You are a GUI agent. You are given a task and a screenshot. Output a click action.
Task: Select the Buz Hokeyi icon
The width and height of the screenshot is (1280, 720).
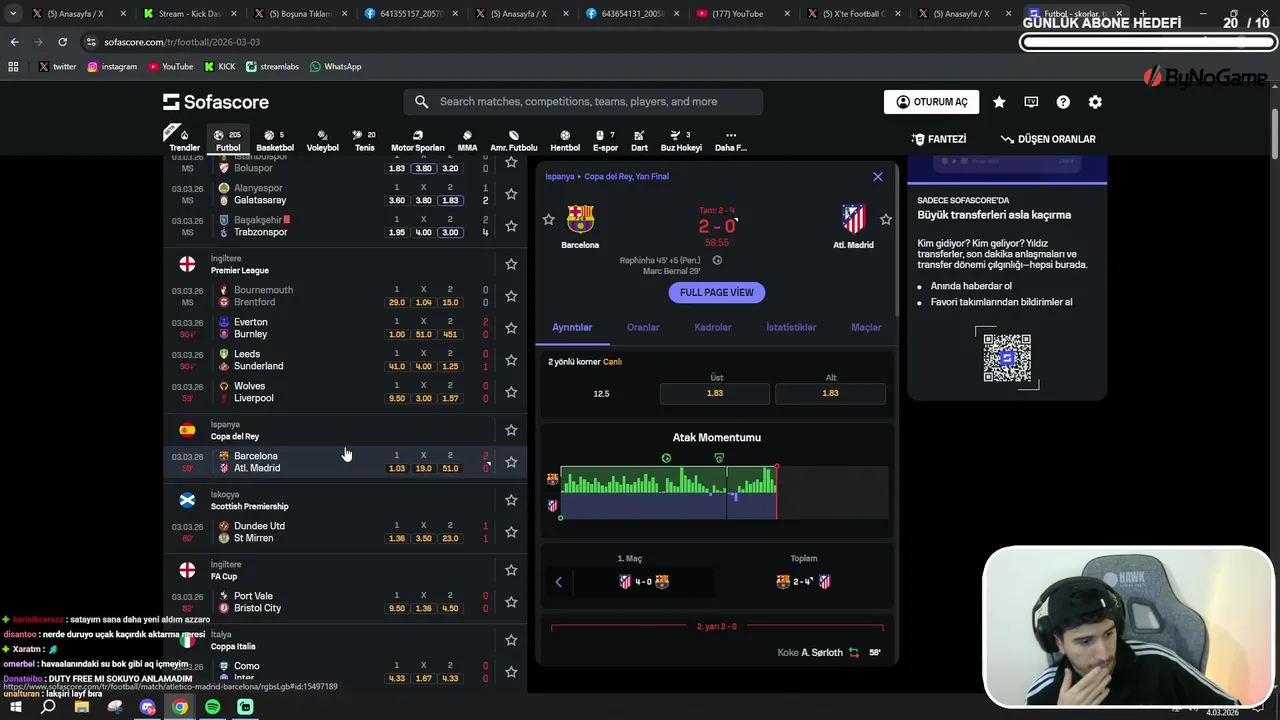click(681, 140)
